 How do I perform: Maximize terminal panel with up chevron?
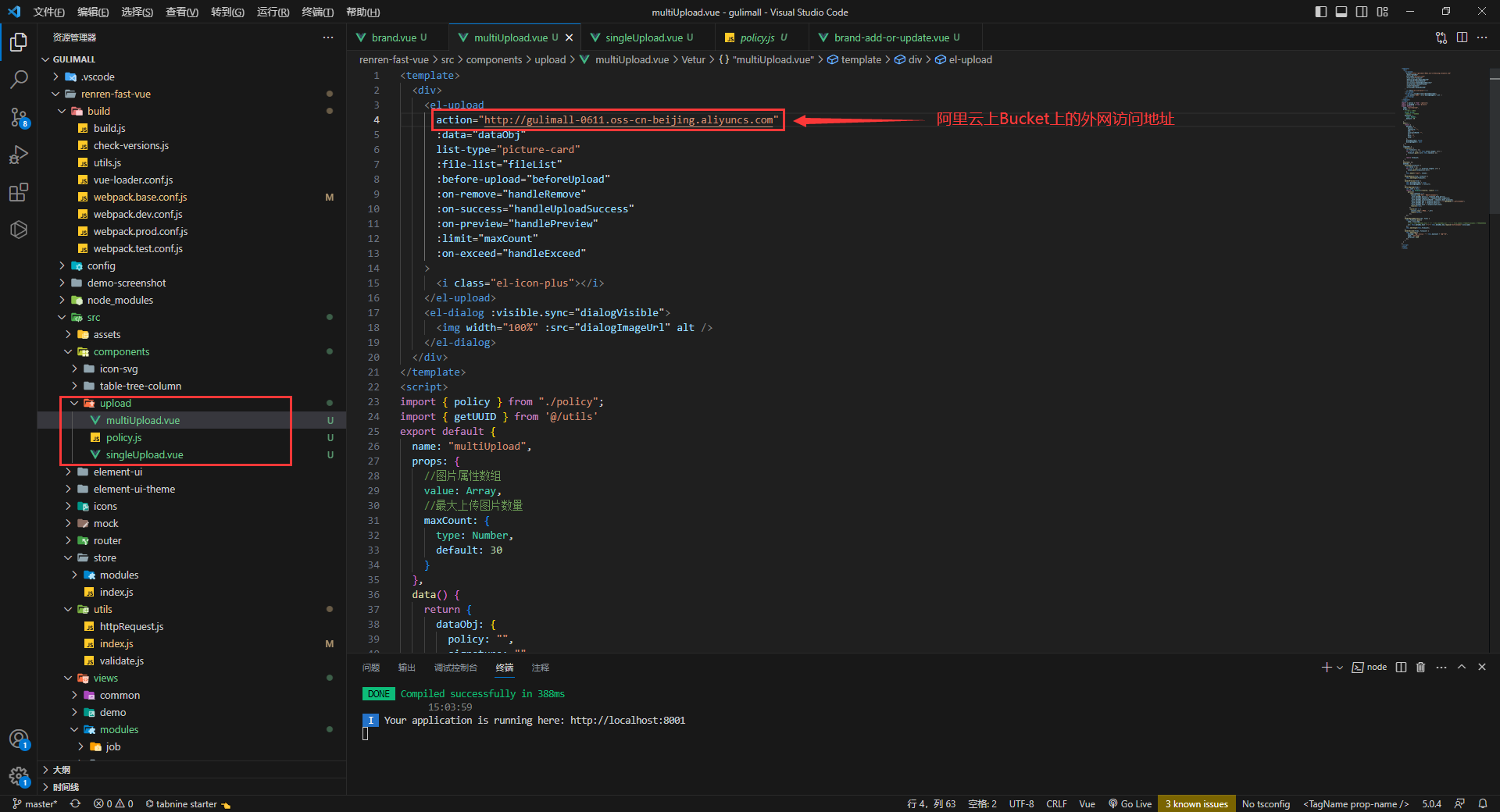click(x=1462, y=668)
